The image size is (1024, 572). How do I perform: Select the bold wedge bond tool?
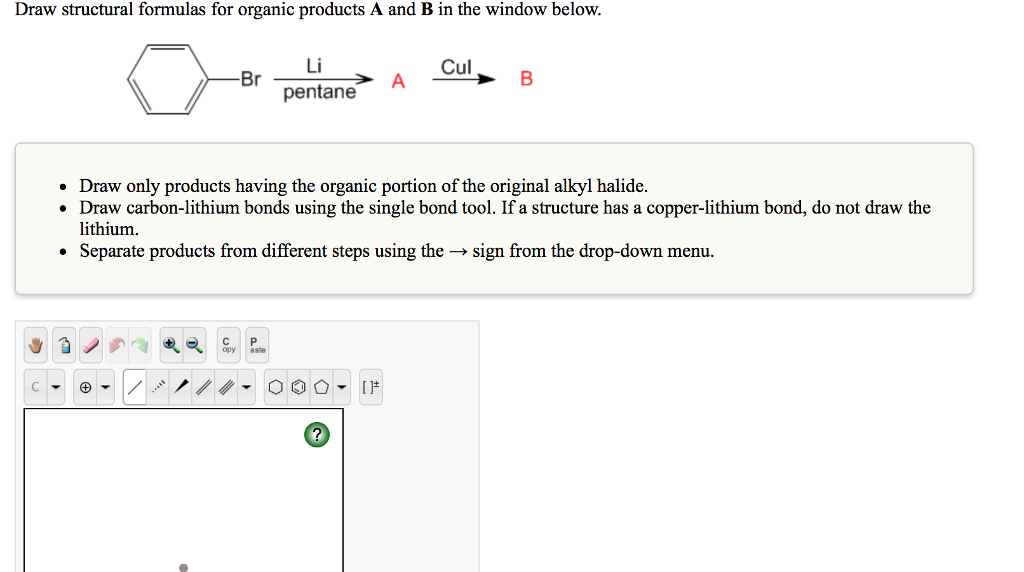pyautogui.click(x=181, y=387)
